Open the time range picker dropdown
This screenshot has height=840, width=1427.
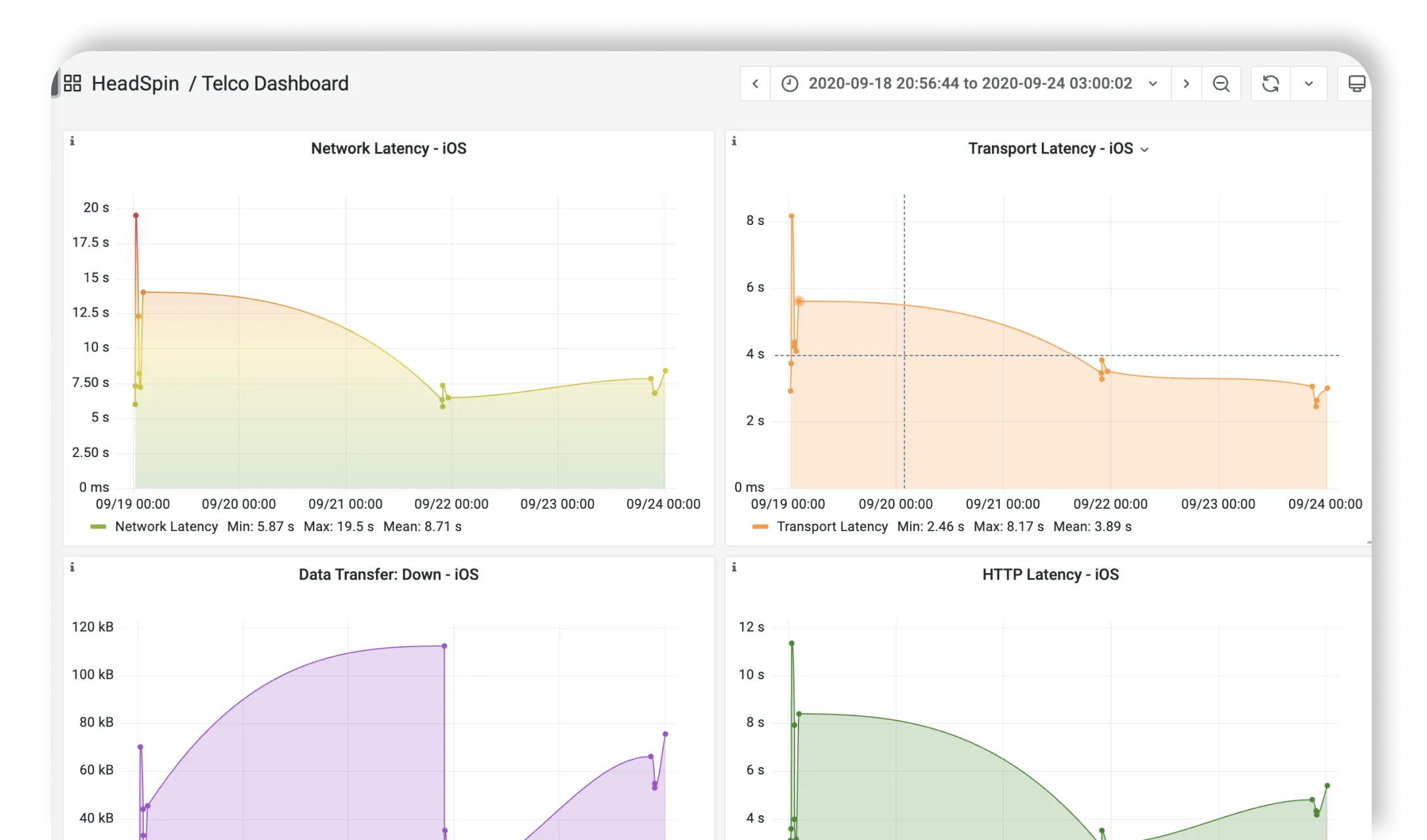pos(970,83)
